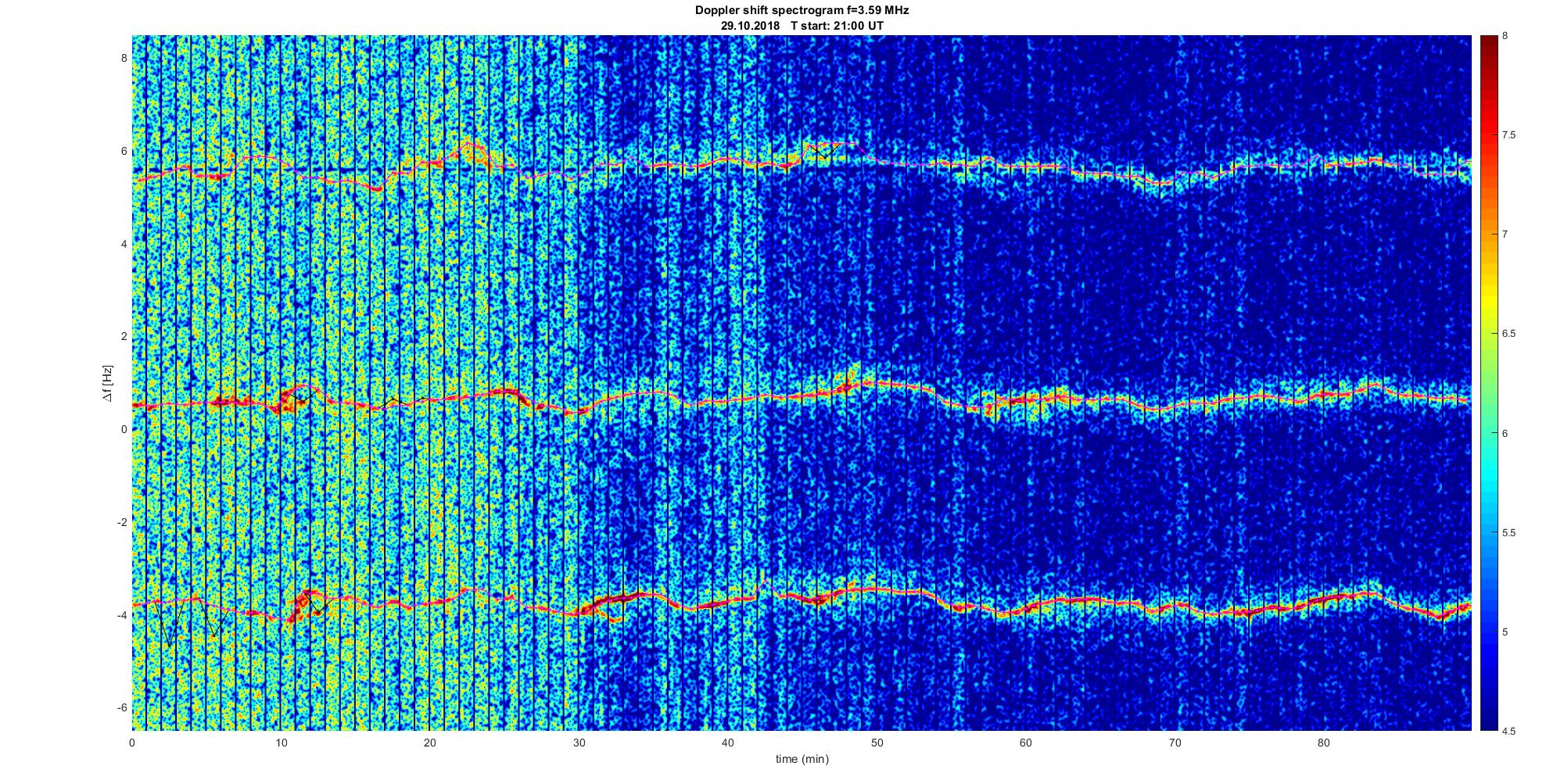Click the dark blue bottom of the colorbar

tap(1488, 719)
